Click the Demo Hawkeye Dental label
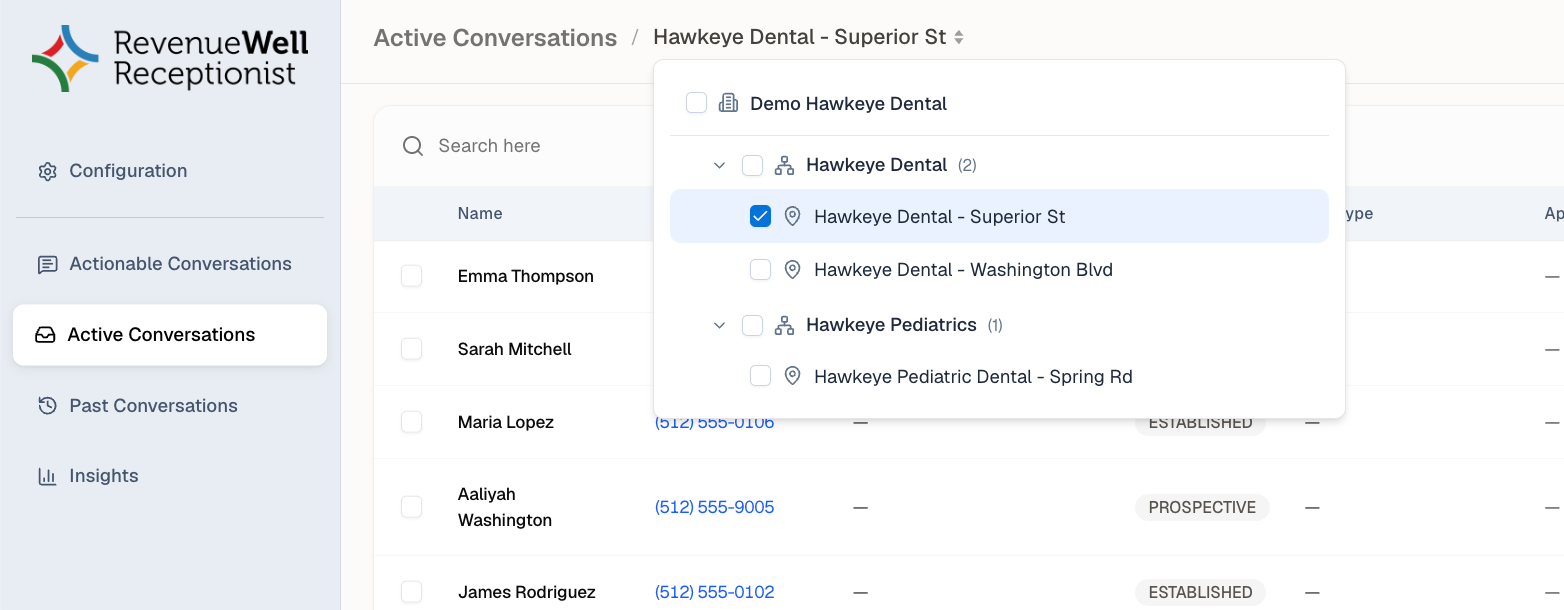The image size is (1564, 610). [x=849, y=103]
